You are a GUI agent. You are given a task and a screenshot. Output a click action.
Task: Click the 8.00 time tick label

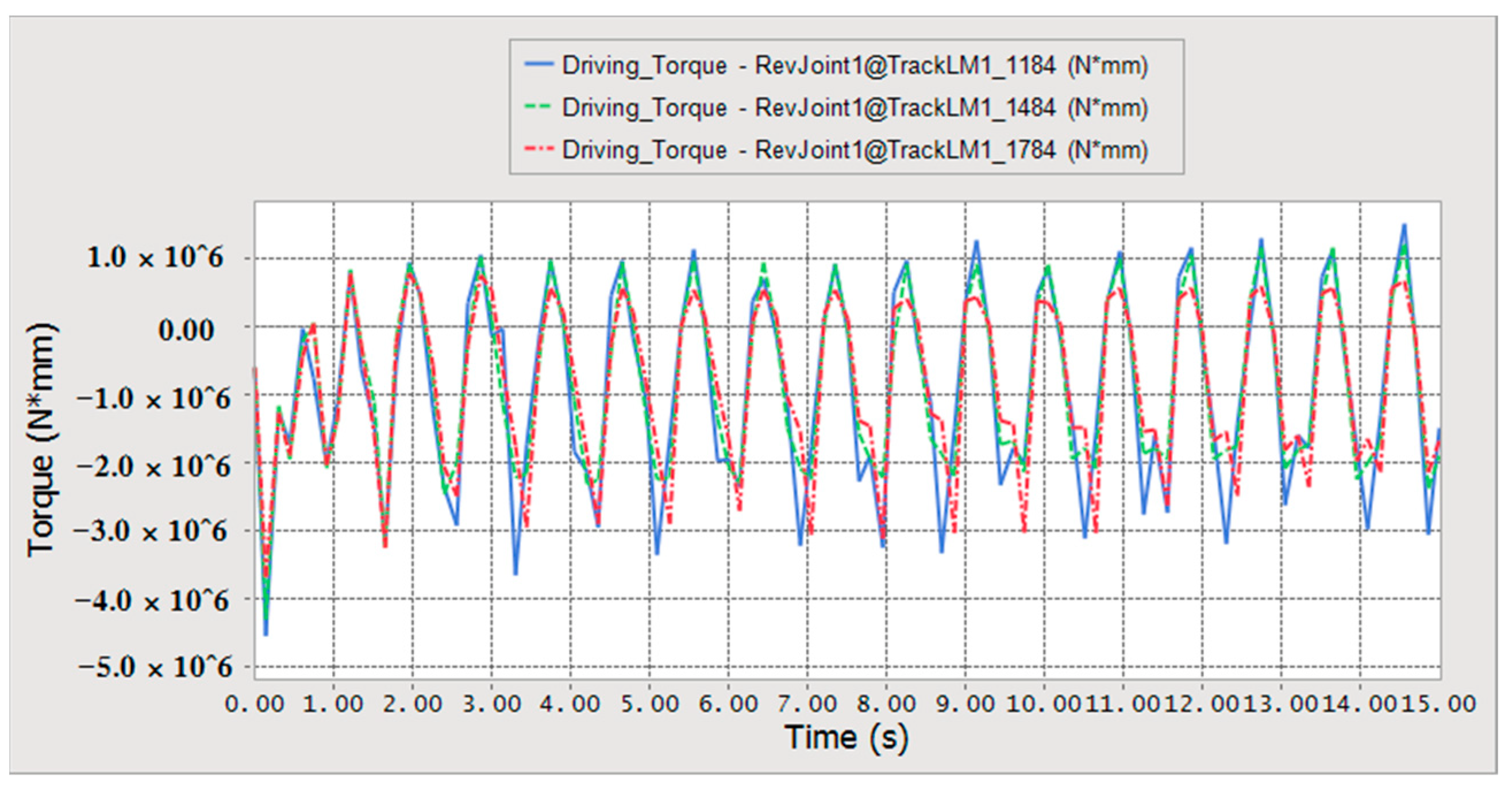(x=886, y=704)
